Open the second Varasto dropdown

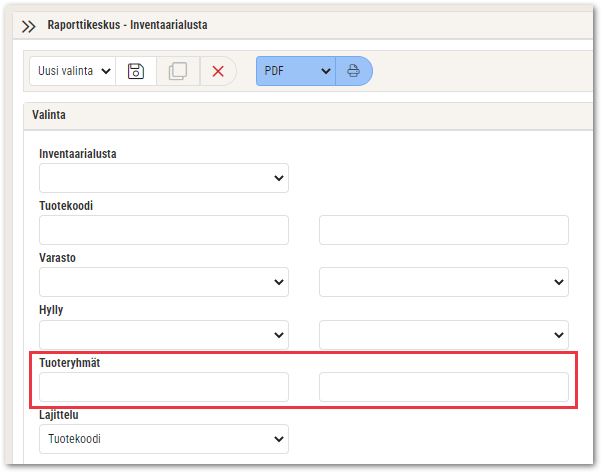444,282
